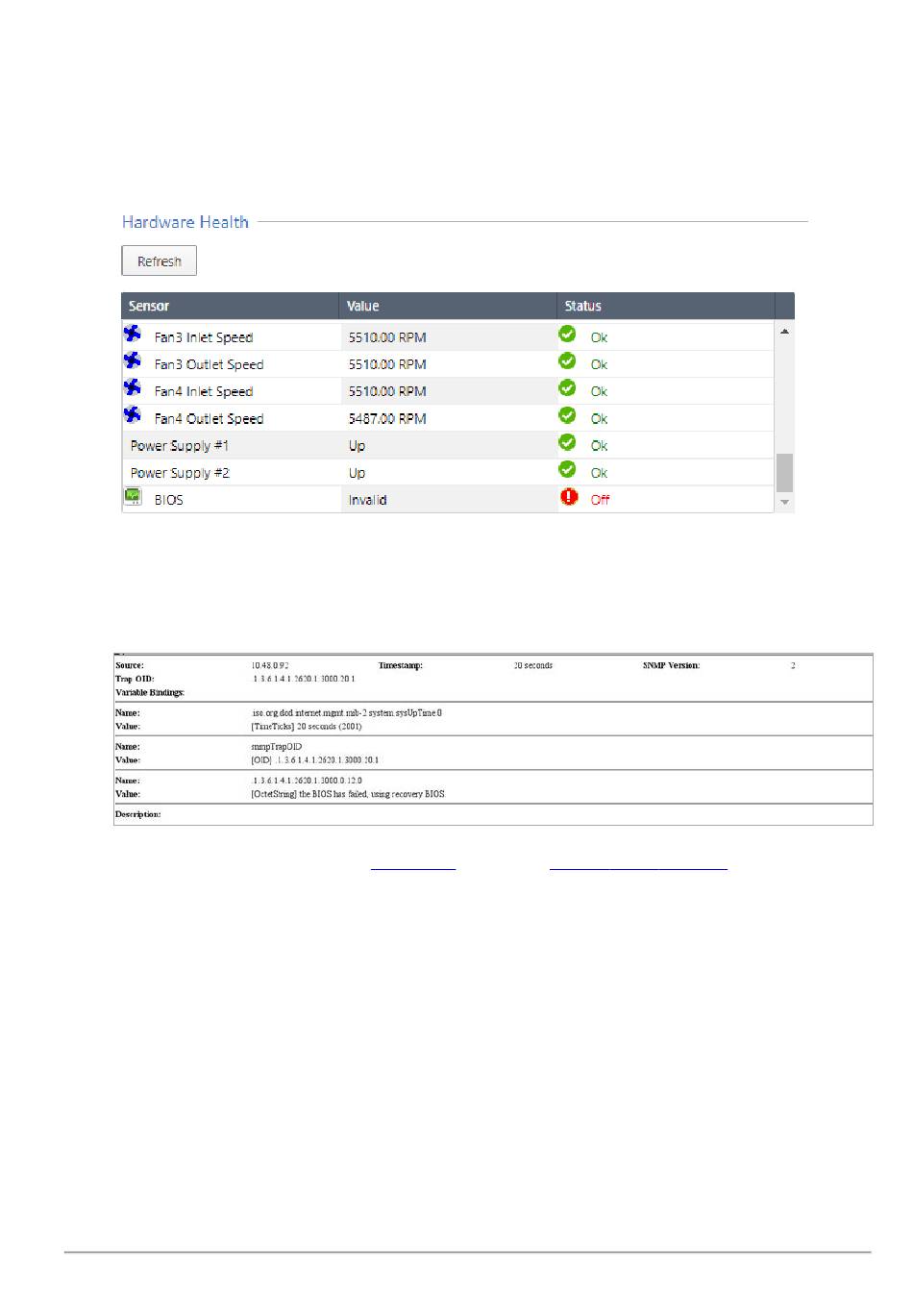Viewport: 913px width, 1316px height.
Task: Click the red alert icon in the BIOS row
Action: tap(570, 497)
